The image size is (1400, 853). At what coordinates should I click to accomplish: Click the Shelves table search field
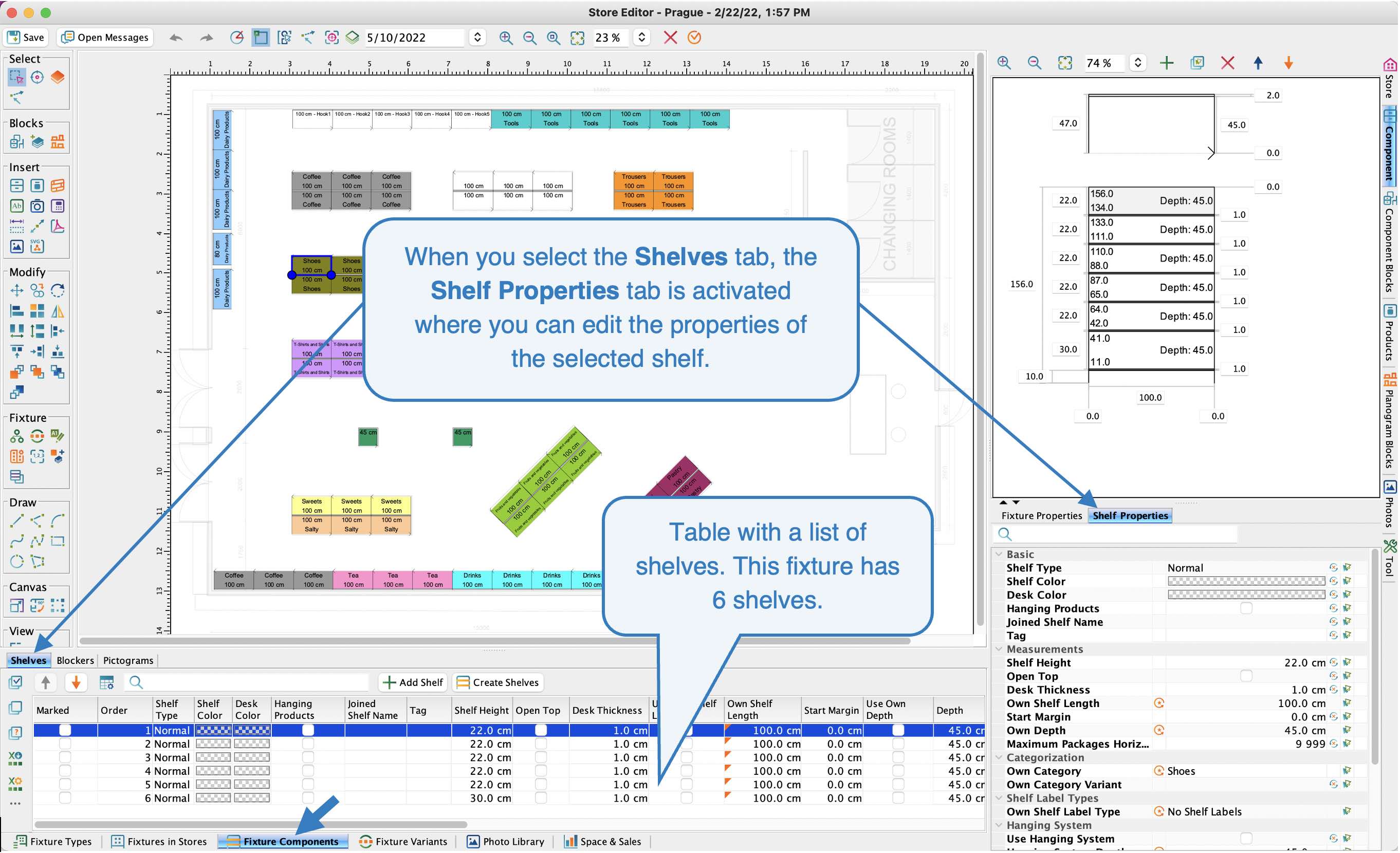coord(247,682)
